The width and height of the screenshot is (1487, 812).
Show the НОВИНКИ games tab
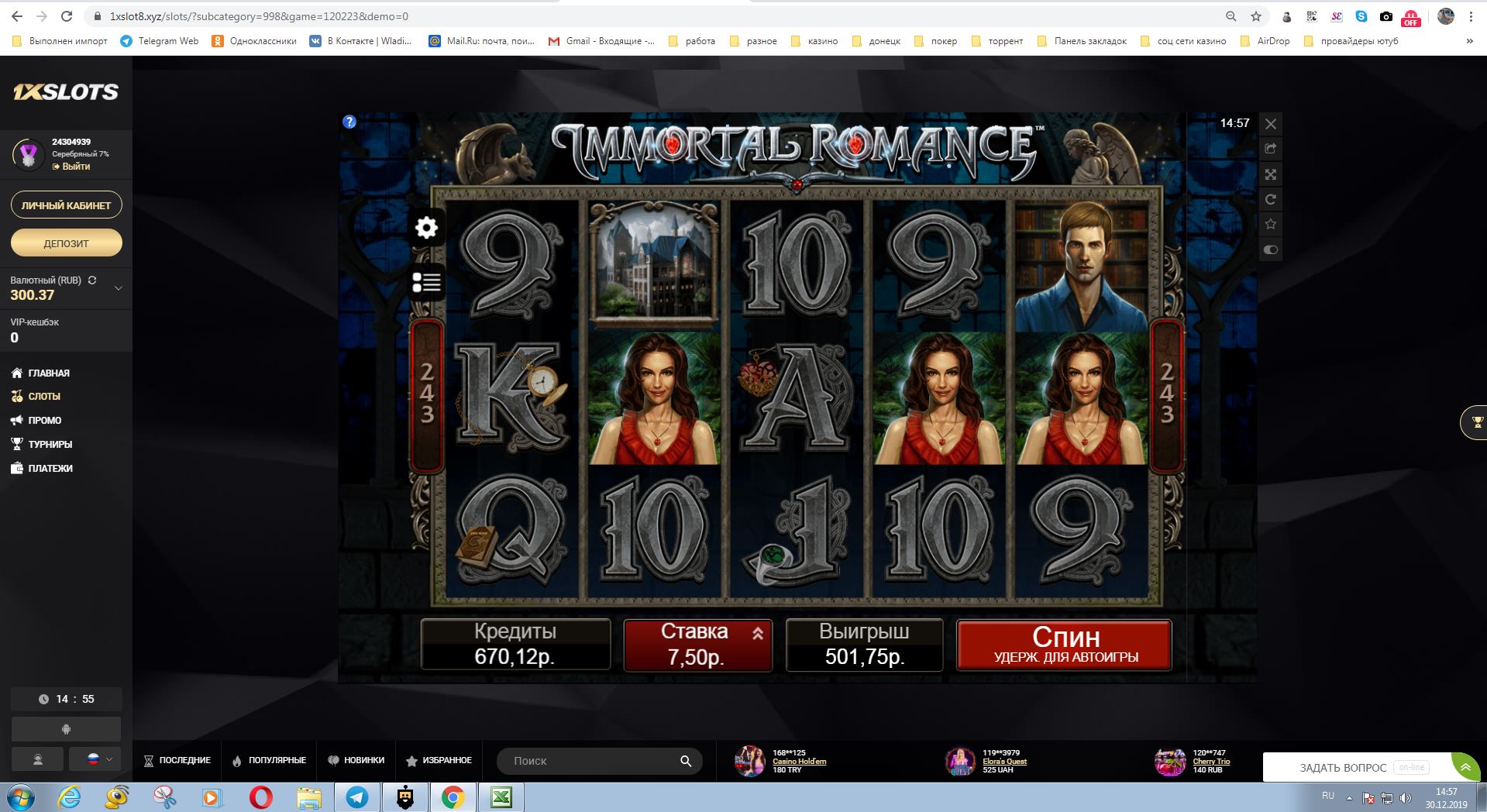coord(356,761)
